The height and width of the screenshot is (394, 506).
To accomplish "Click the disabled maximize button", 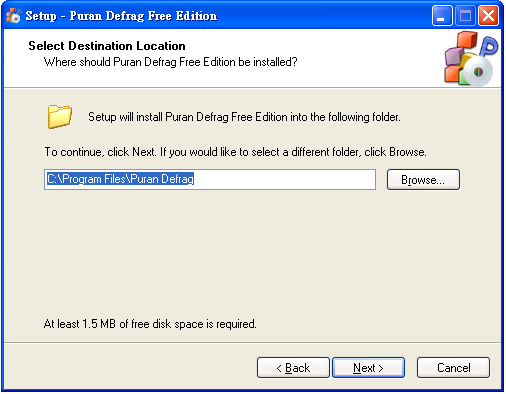I will (465, 15).
